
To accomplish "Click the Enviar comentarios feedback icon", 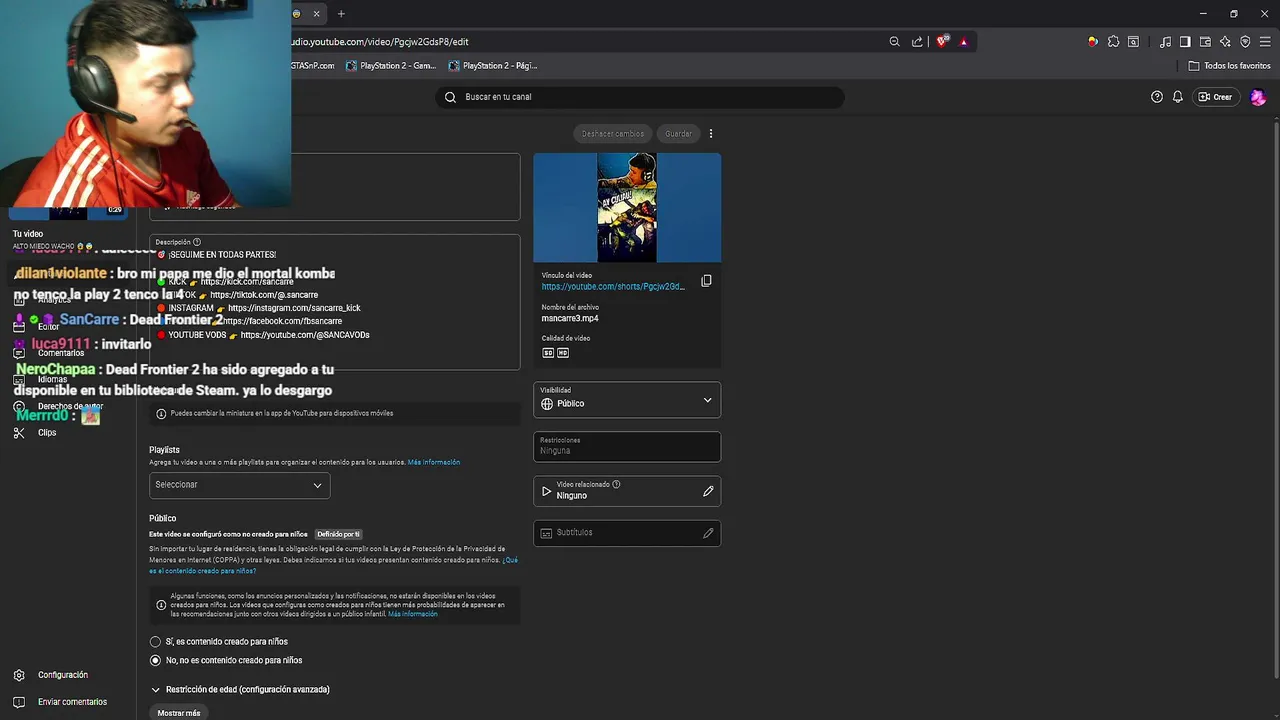I will point(19,702).
